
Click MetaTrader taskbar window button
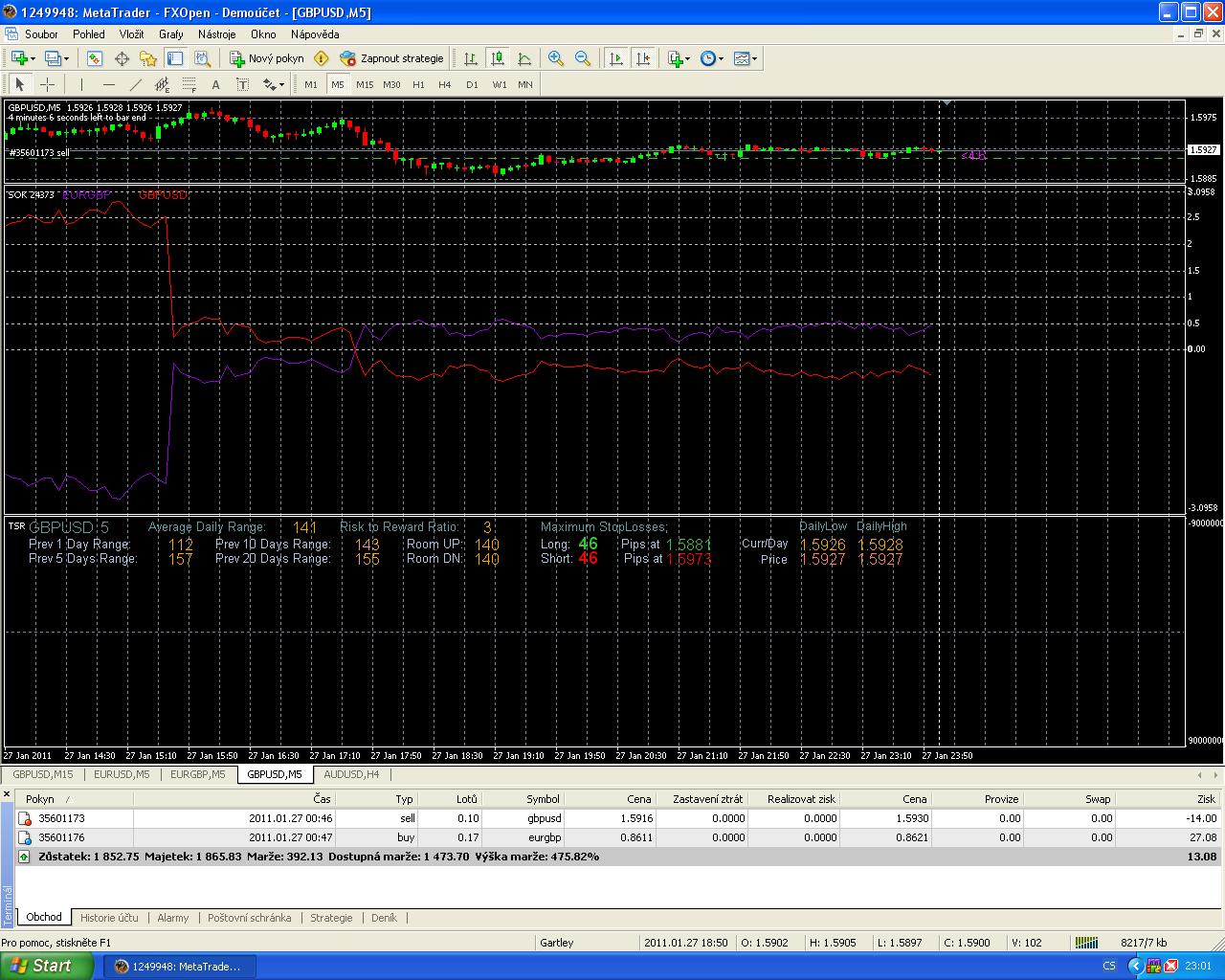point(179,967)
